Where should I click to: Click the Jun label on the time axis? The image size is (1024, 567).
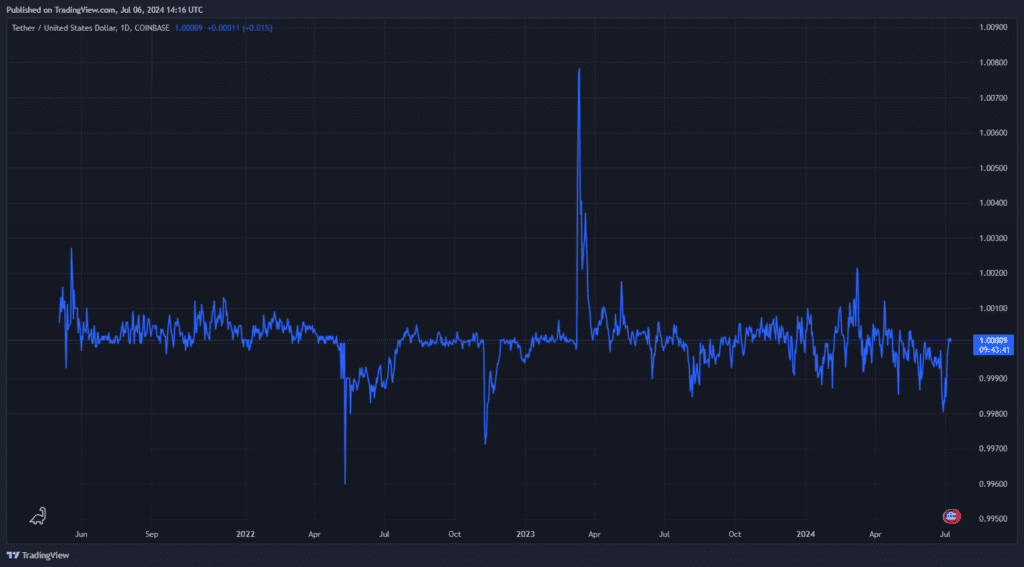(x=81, y=535)
